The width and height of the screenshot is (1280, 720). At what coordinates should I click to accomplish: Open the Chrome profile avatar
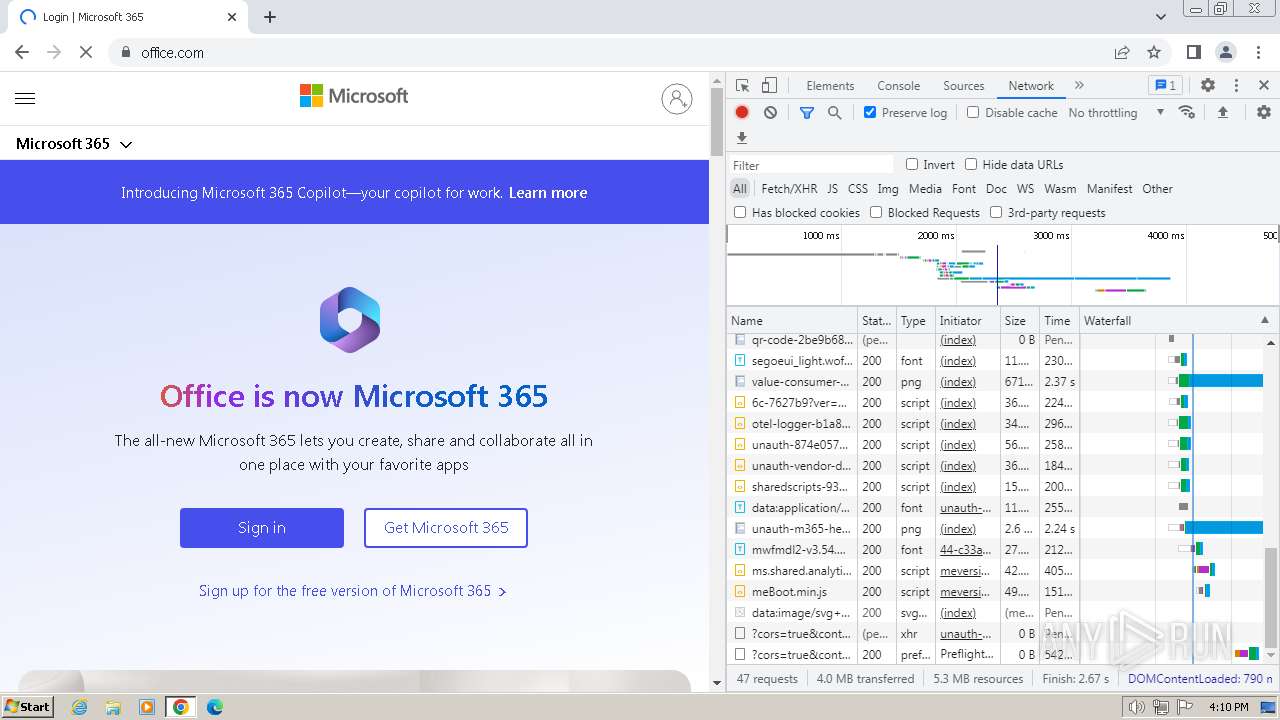pyautogui.click(x=1226, y=52)
